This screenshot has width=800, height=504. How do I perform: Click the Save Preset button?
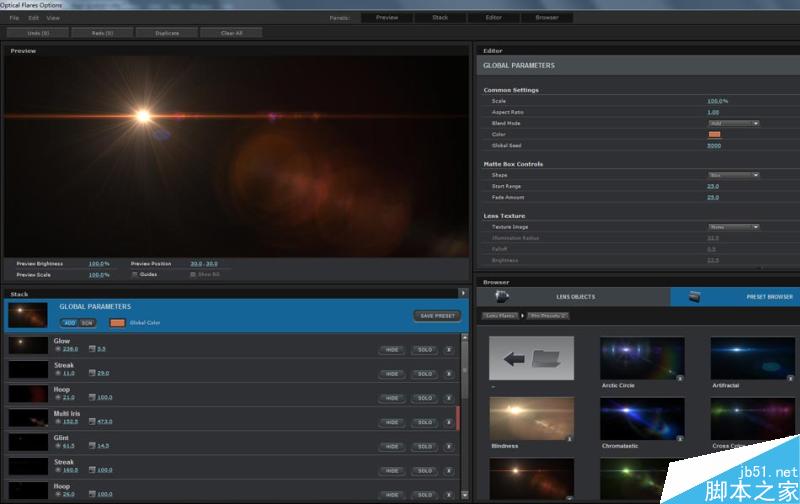click(x=437, y=316)
